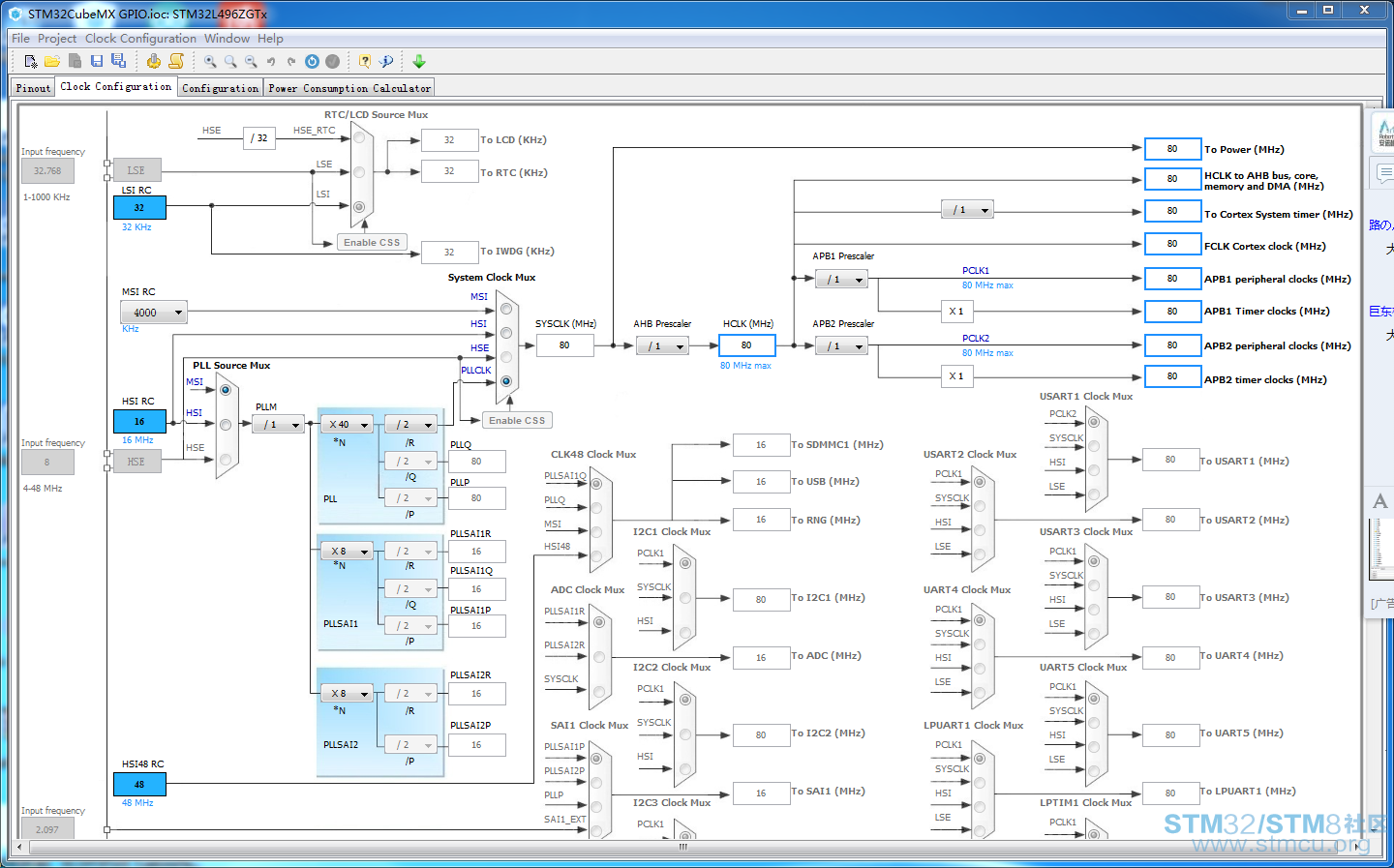Open the File menu
The height and width of the screenshot is (868, 1394).
(x=20, y=39)
